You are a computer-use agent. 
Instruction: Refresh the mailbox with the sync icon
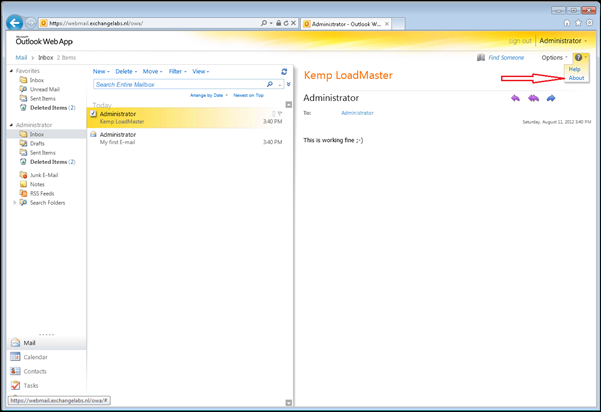(284, 72)
